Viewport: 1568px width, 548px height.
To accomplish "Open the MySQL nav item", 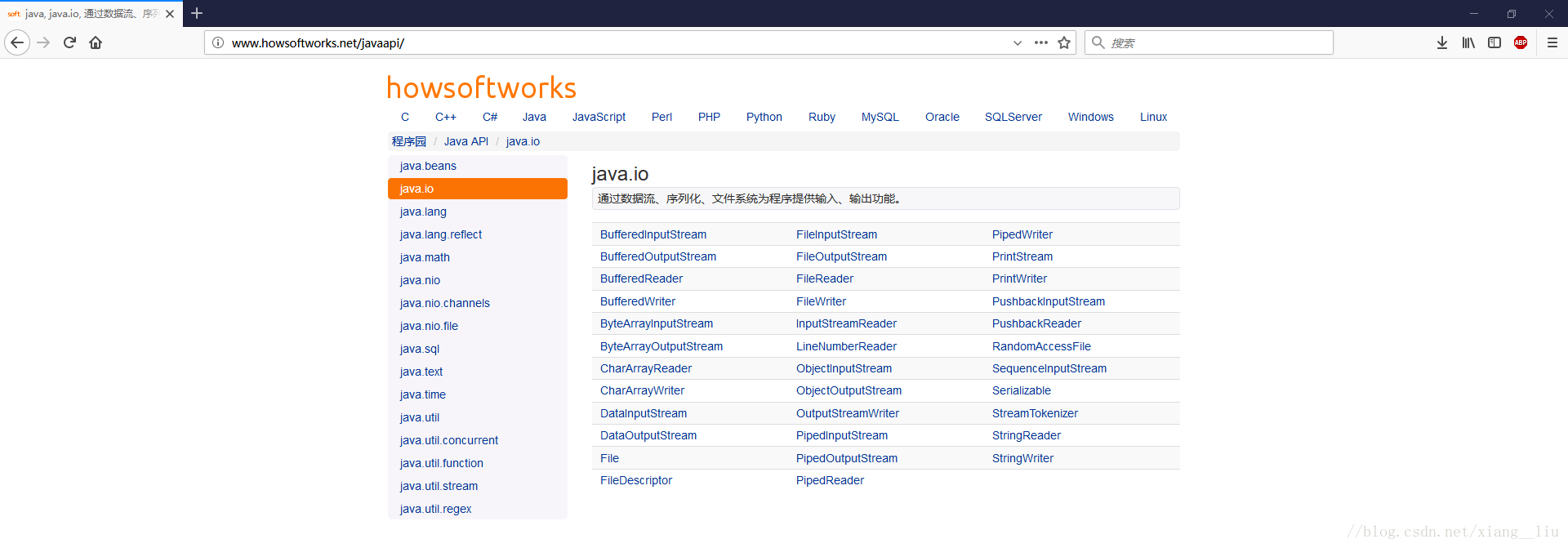I will [x=880, y=117].
